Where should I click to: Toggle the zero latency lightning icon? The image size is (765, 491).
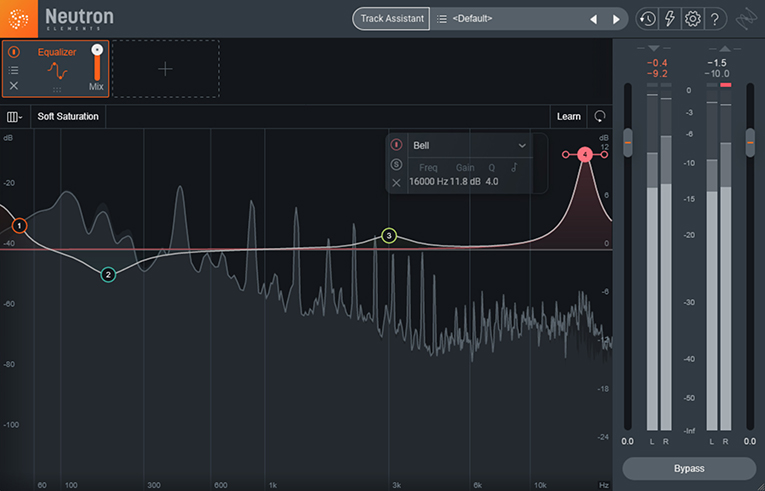(669, 19)
